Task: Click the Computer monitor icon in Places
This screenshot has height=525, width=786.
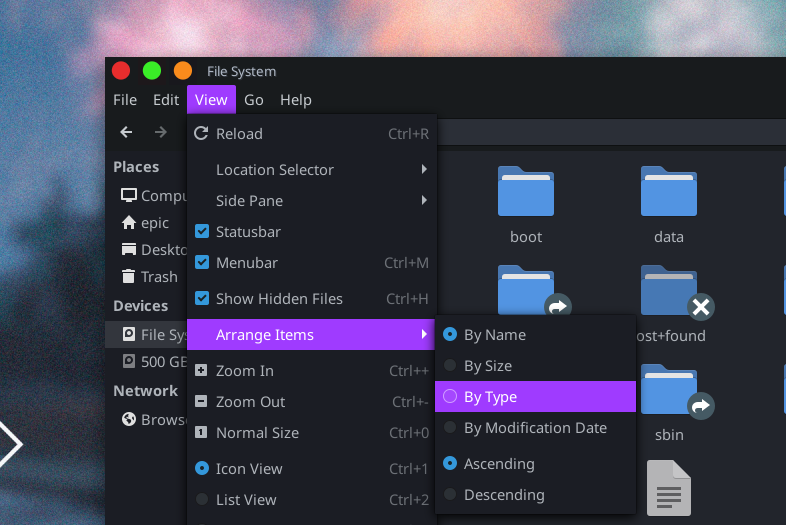Action: coord(129,196)
